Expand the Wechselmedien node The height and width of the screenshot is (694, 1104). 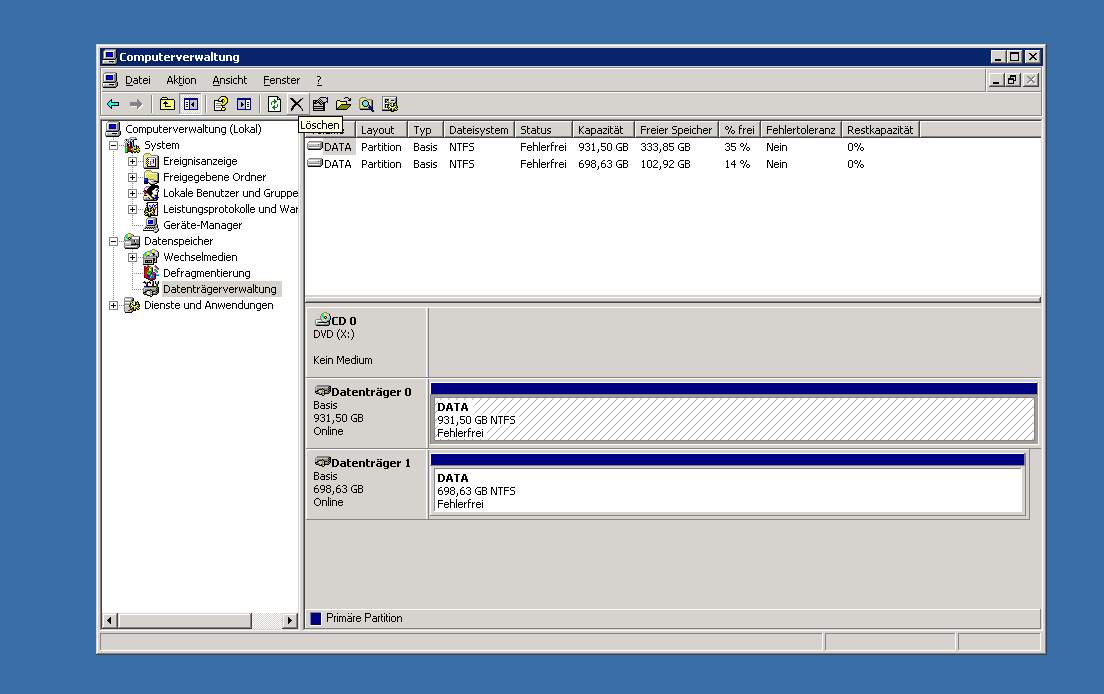point(132,257)
